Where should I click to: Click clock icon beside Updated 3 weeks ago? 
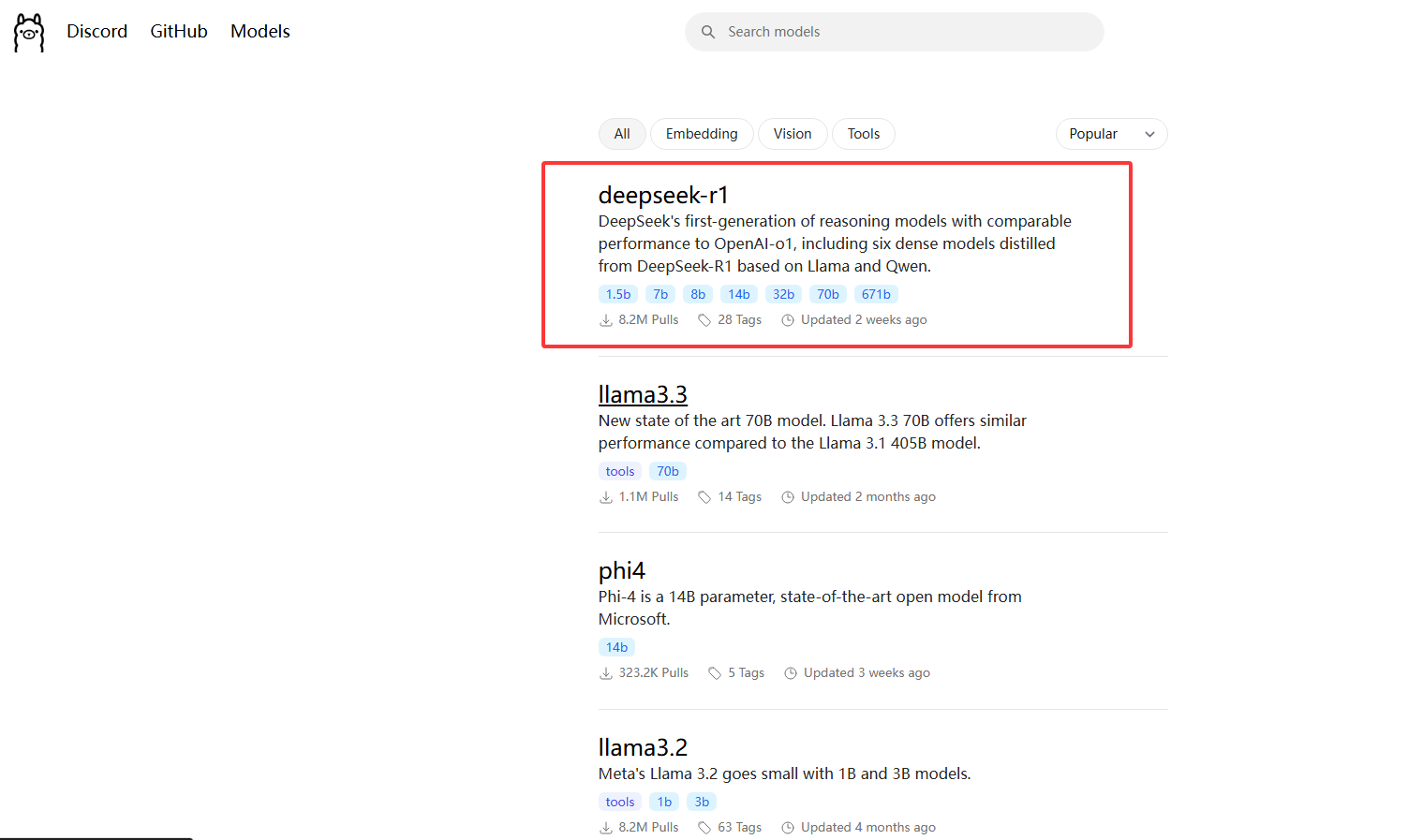[x=791, y=673]
